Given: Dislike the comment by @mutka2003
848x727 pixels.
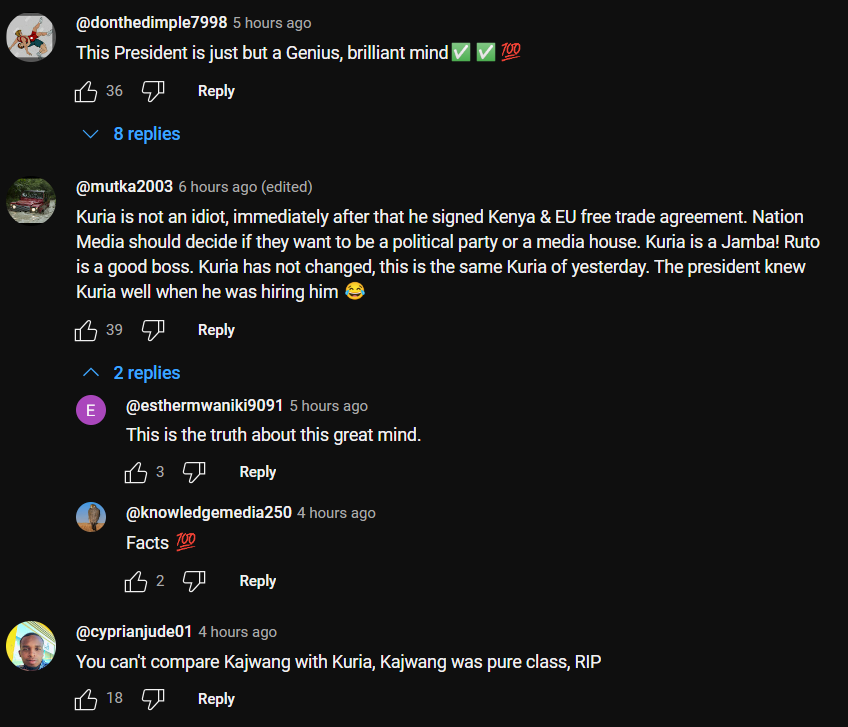Looking at the screenshot, I should click(153, 330).
